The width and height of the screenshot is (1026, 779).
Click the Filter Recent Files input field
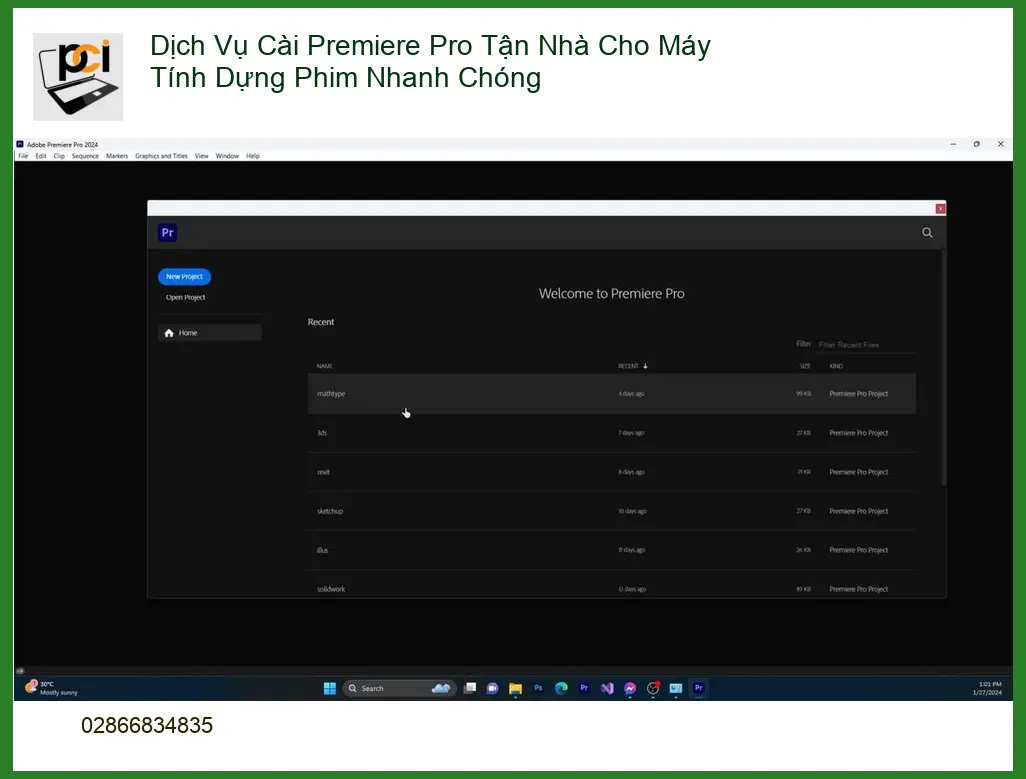coord(866,345)
